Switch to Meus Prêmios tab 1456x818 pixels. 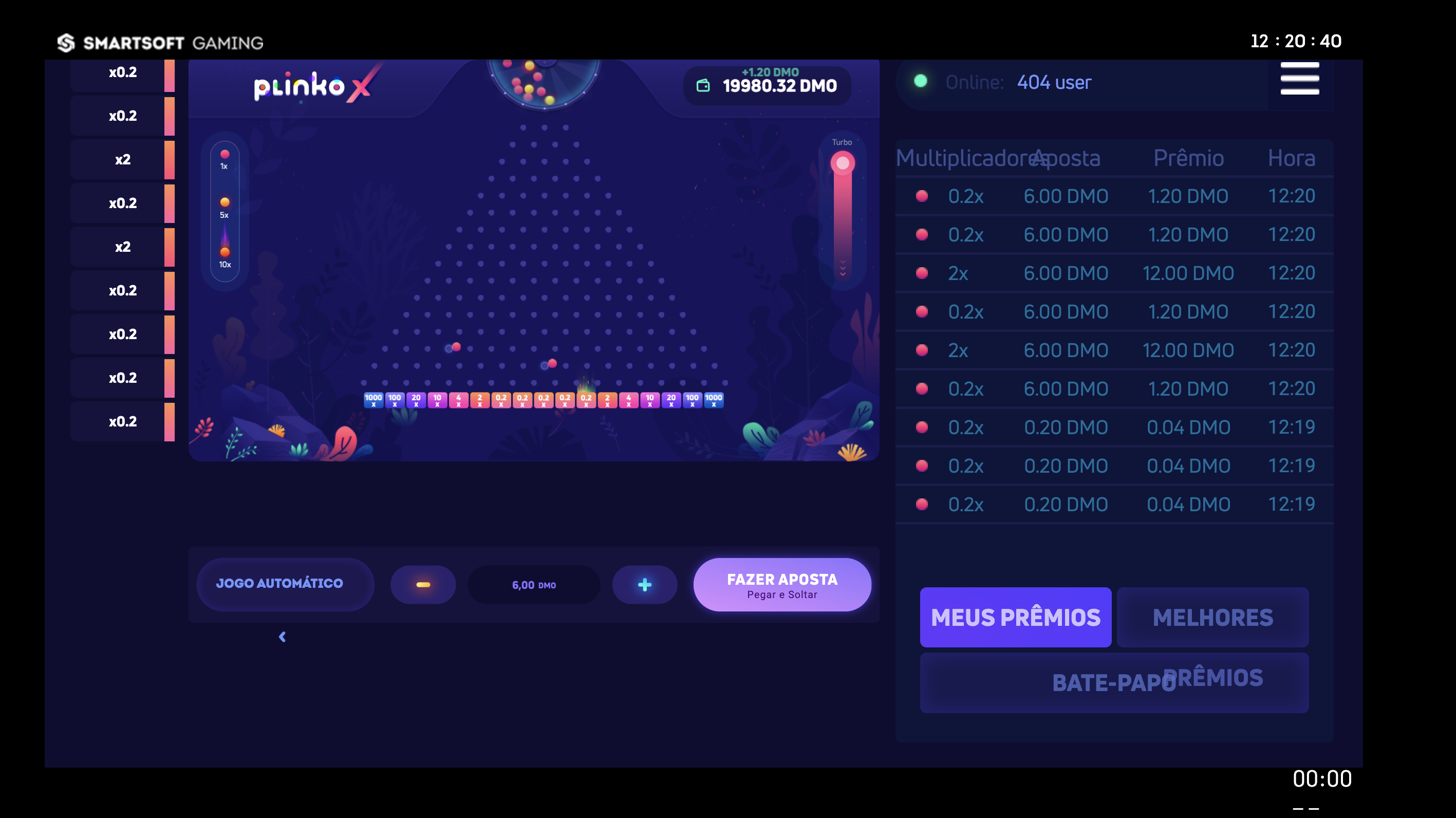coord(1015,617)
